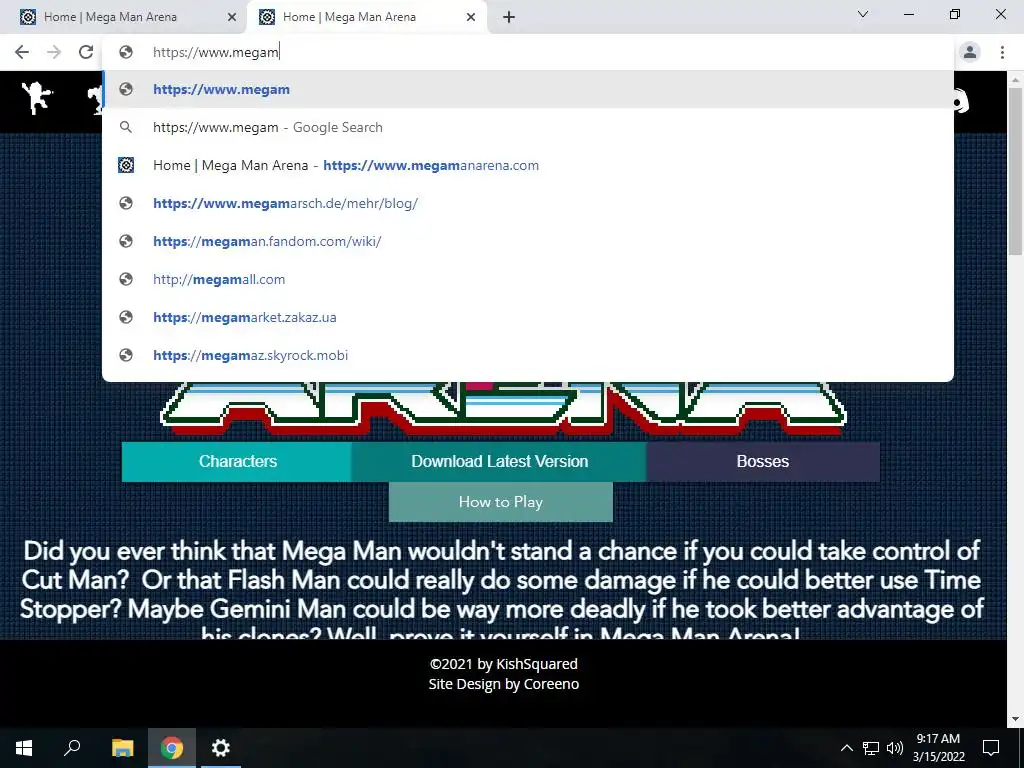Open Settings from the taskbar
This screenshot has width=1024, height=768.
(221, 748)
